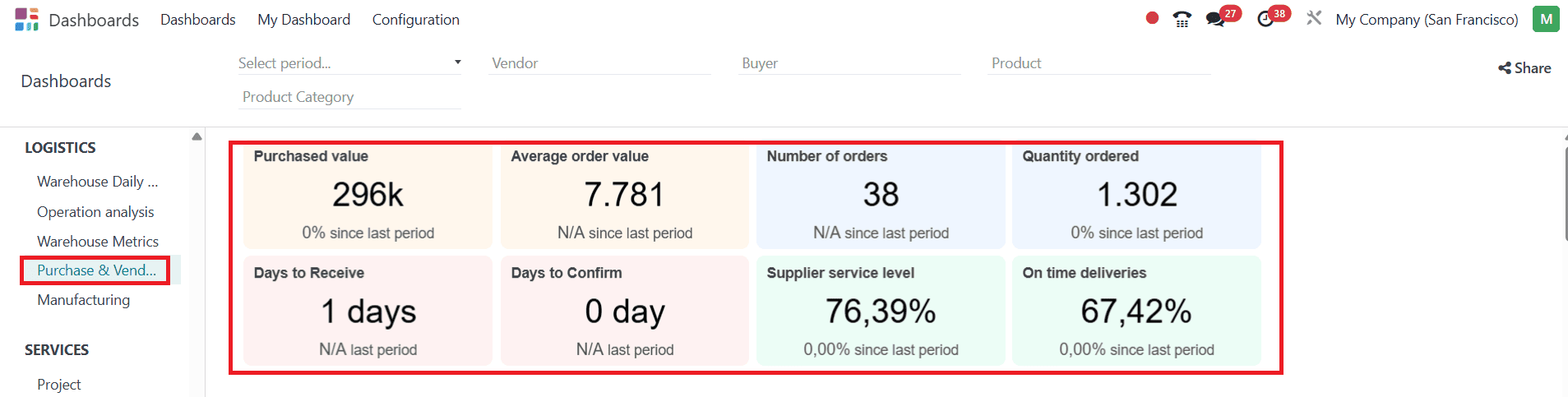This screenshot has height=397, width=1568.
Task: Open Manufacturing dashboard
Action: pyautogui.click(x=83, y=300)
